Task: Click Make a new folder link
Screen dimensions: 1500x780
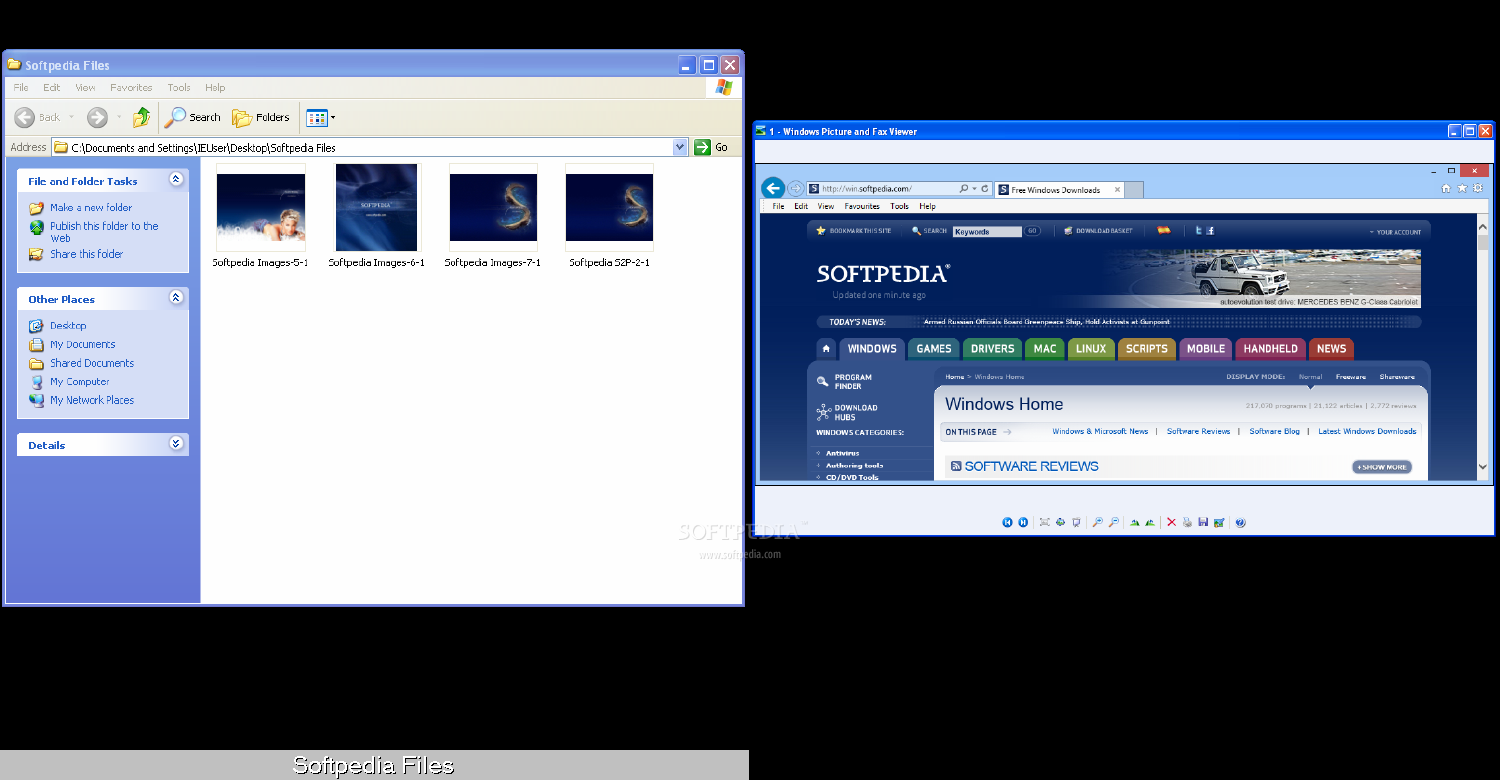Action: 91,208
